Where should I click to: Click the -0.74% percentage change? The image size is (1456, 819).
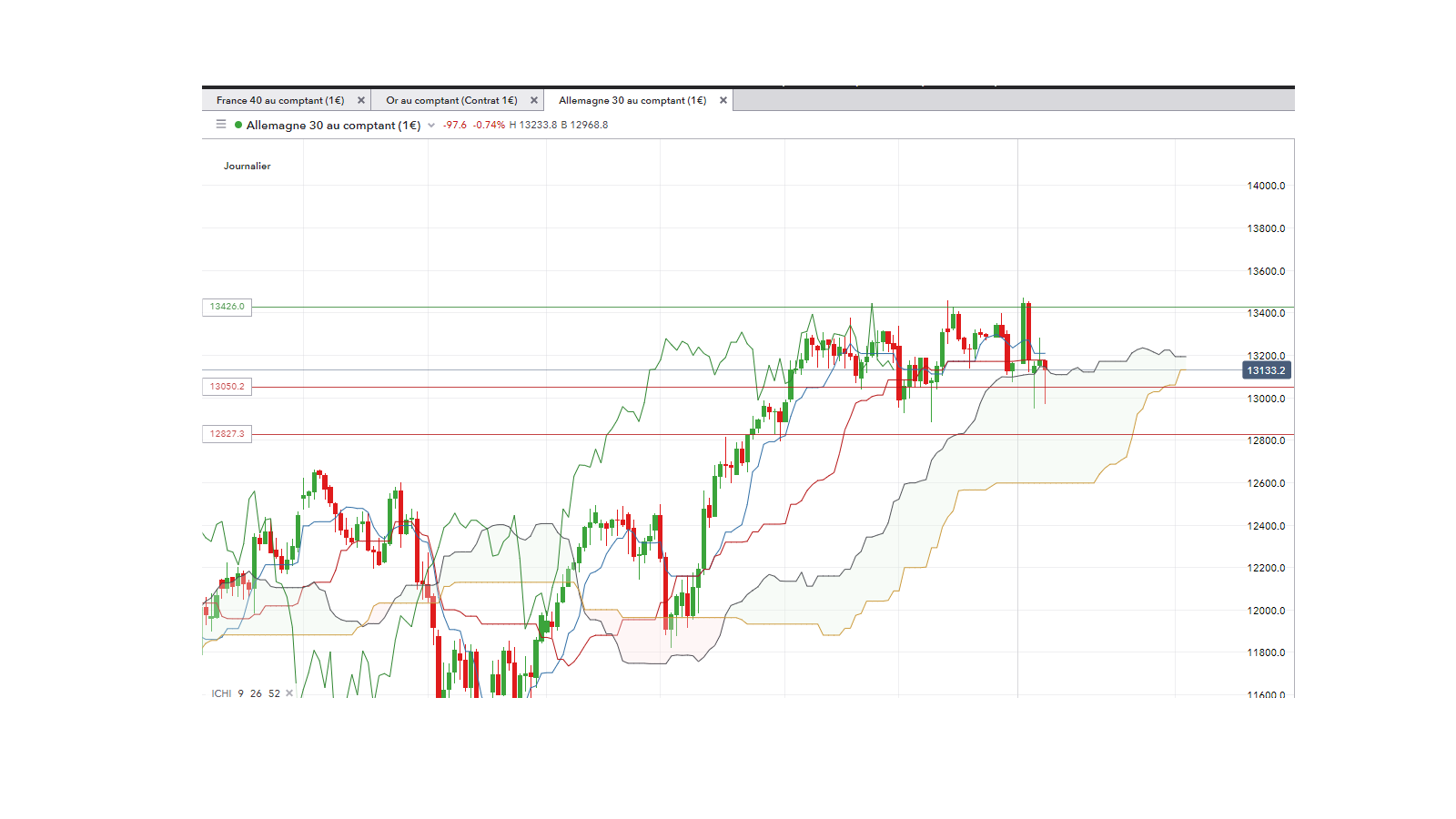coord(489,125)
